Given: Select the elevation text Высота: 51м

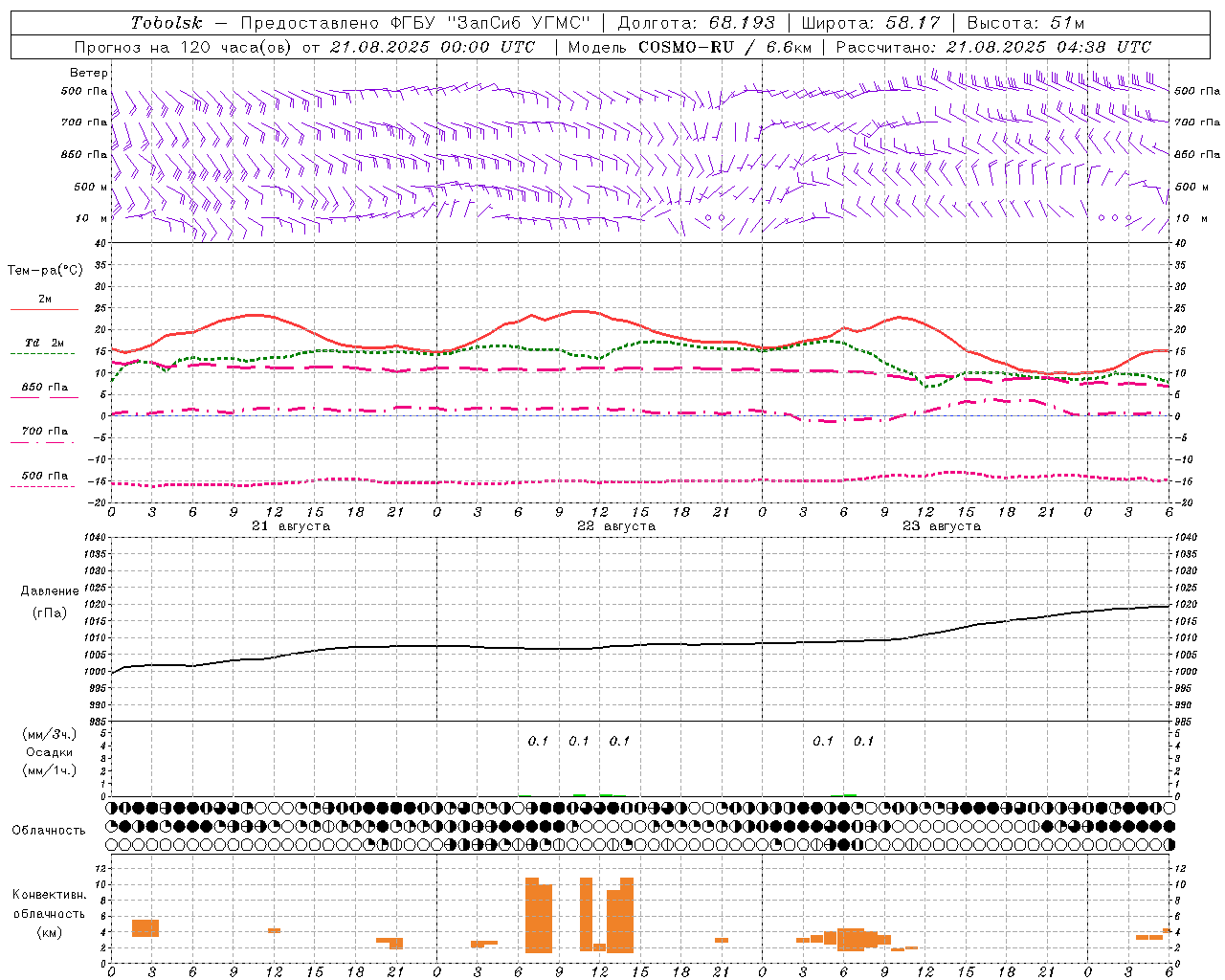Looking at the screenshot, I should [1026, 23].
